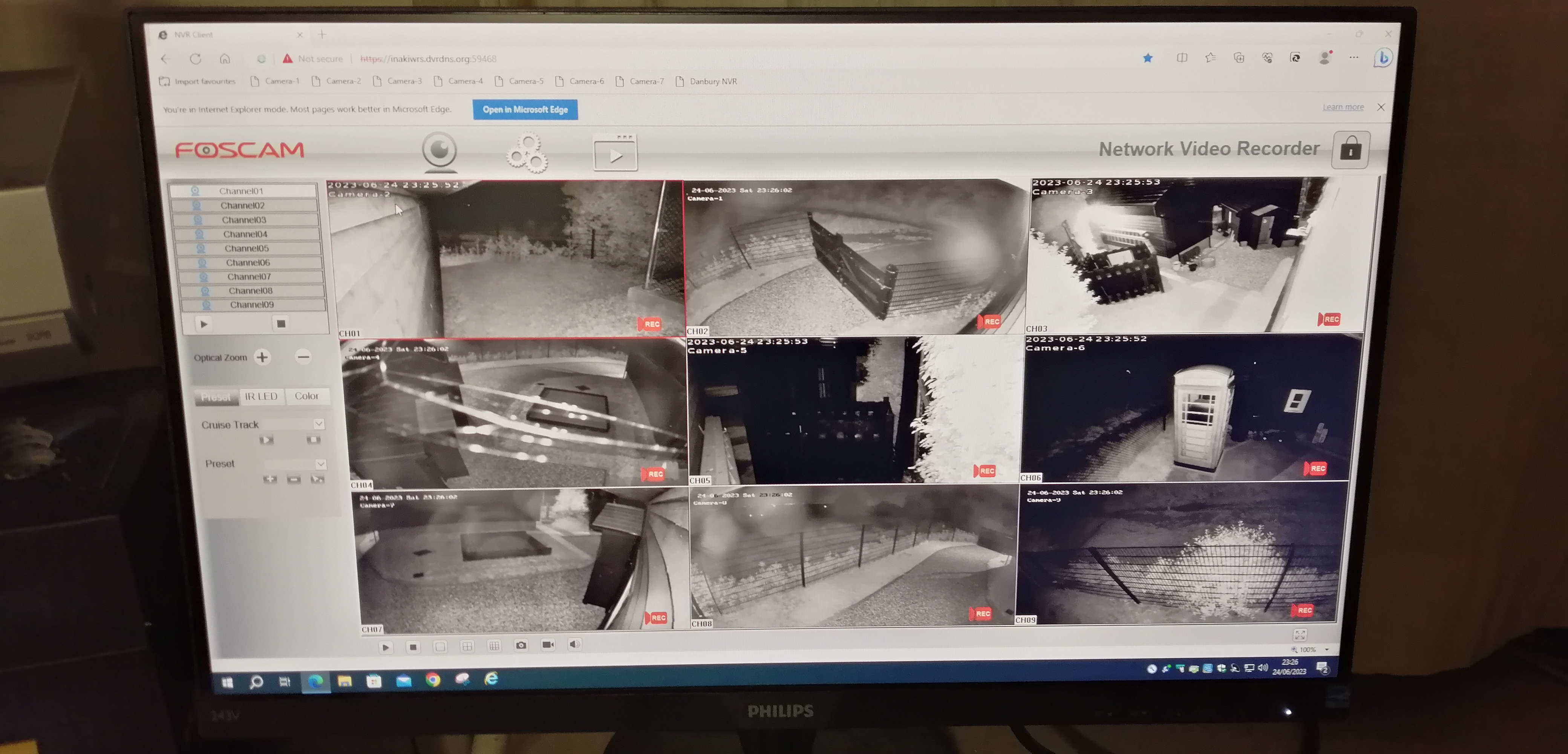This screenshot has height=754, width=1568.
Task: Switch to four-channel grid layout
Action: tap(467, 646)
